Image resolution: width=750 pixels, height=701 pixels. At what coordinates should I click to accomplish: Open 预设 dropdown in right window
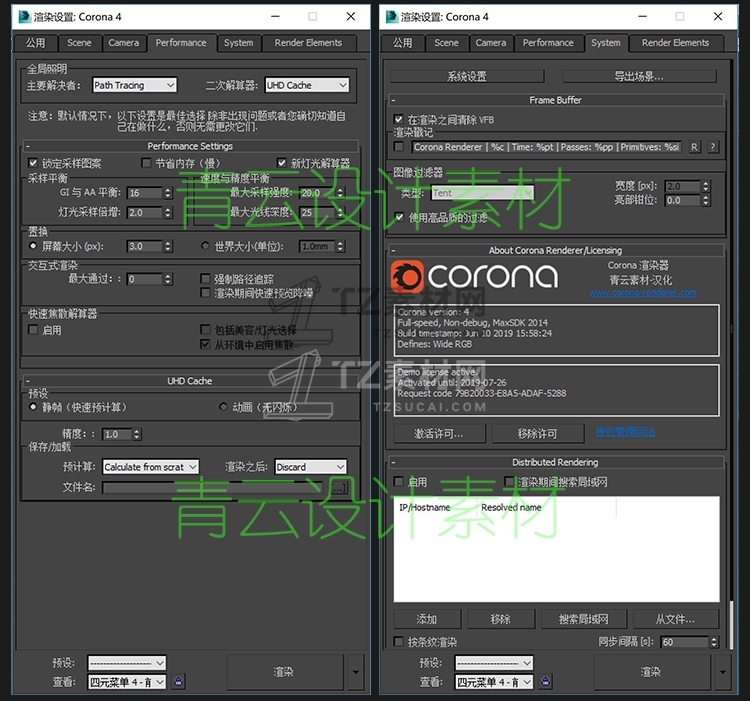point(494,663)
